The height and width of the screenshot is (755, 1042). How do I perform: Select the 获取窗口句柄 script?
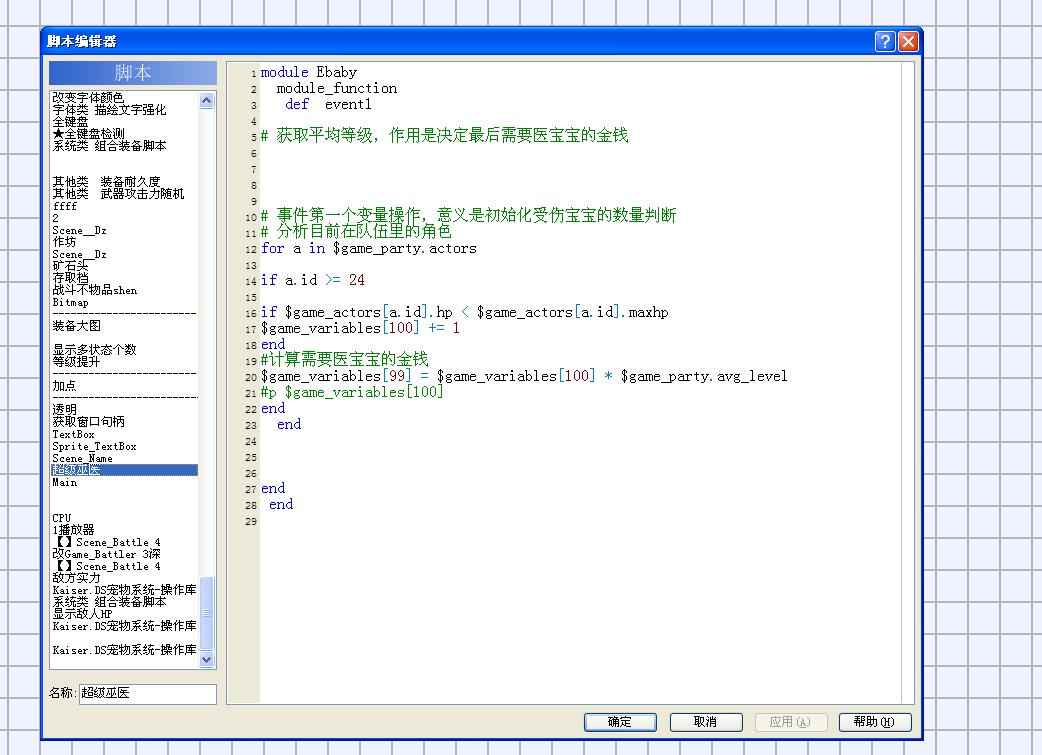(88, 421)
